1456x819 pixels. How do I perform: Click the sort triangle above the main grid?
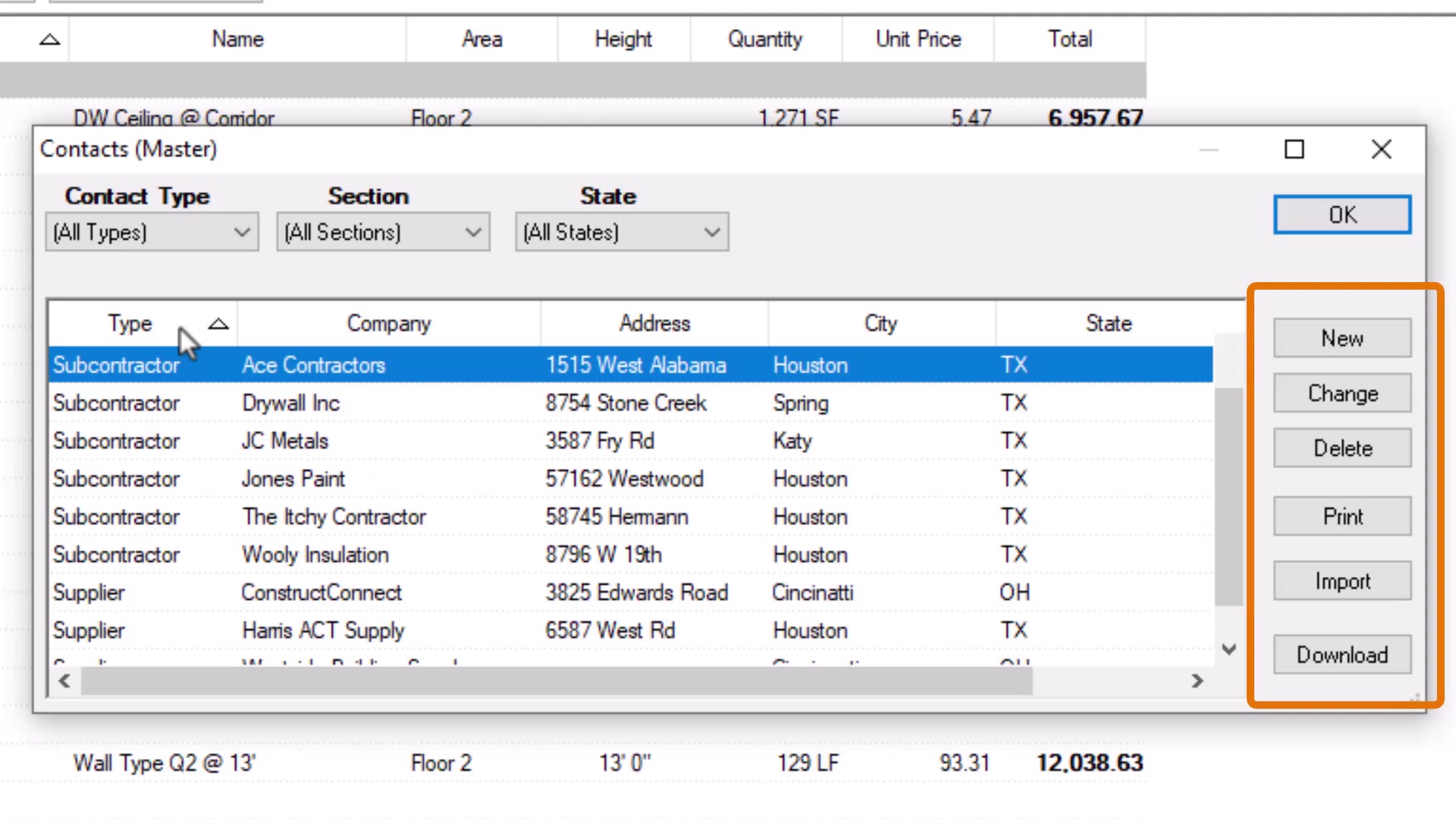49,39
